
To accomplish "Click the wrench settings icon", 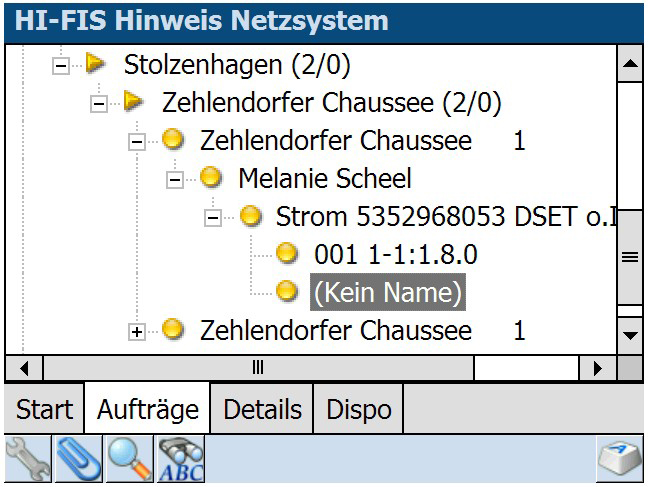I will coord(26,458).
